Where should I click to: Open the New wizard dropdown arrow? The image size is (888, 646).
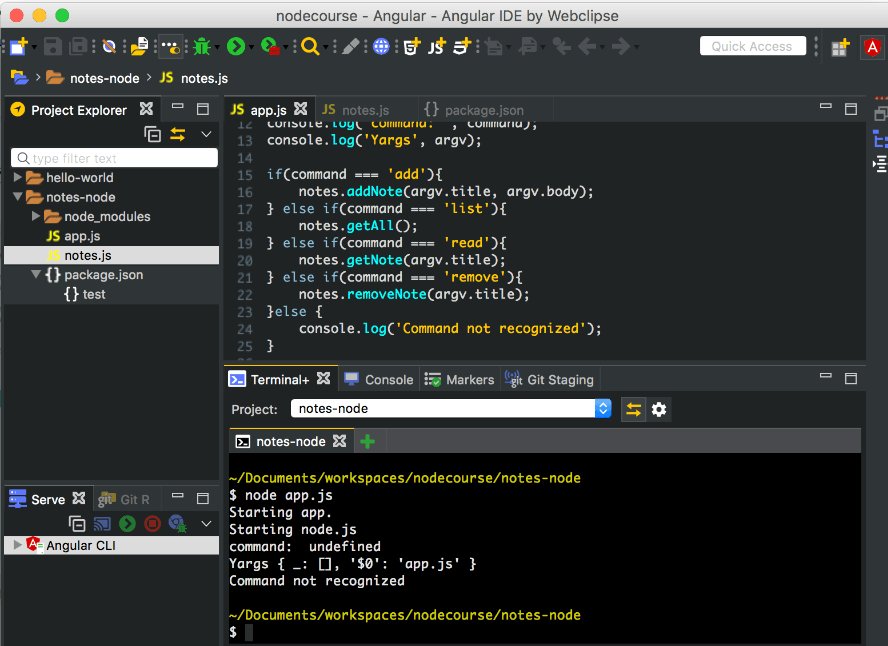[34, 46]
